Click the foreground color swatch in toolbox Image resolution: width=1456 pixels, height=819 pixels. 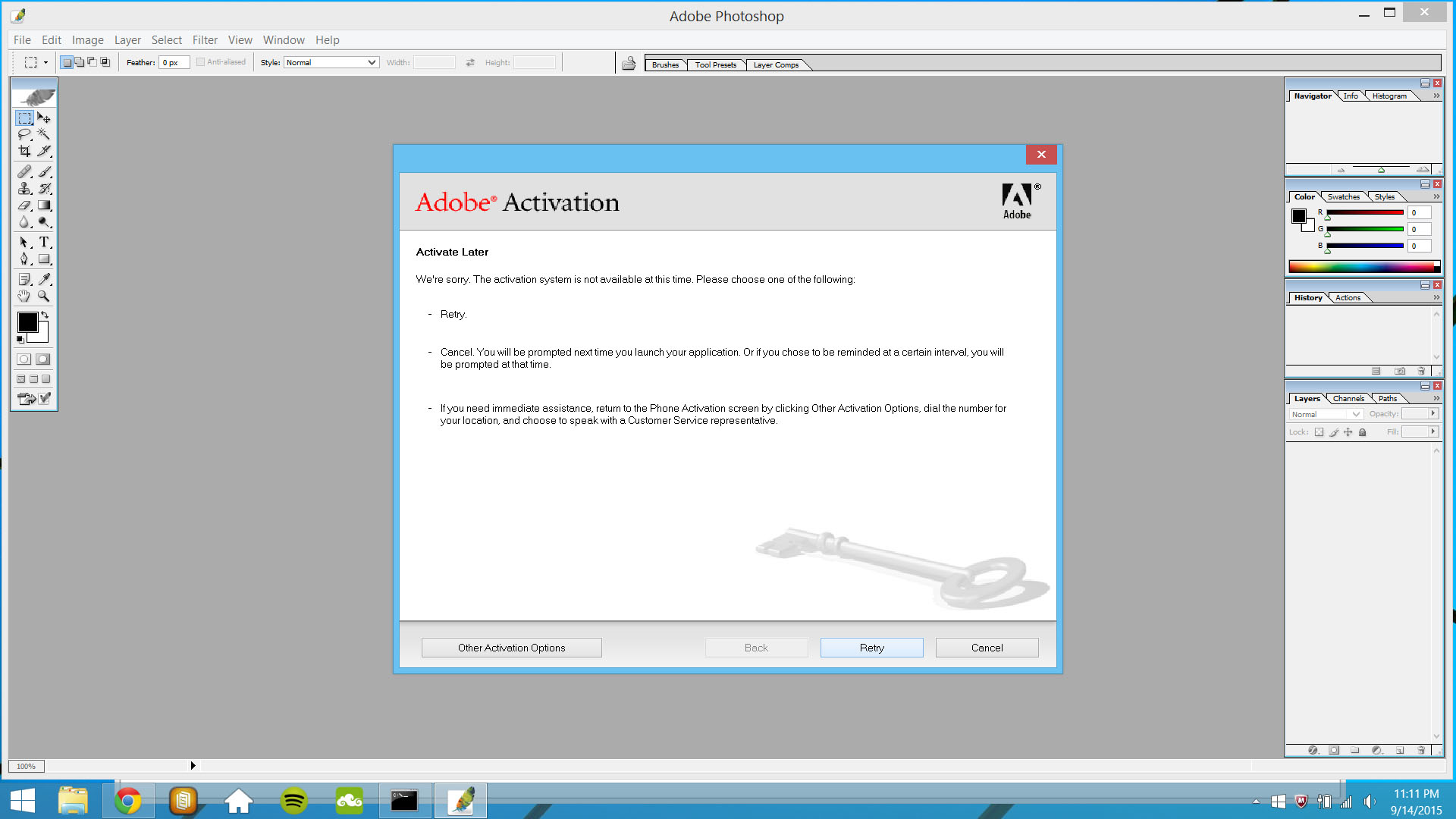27,322
